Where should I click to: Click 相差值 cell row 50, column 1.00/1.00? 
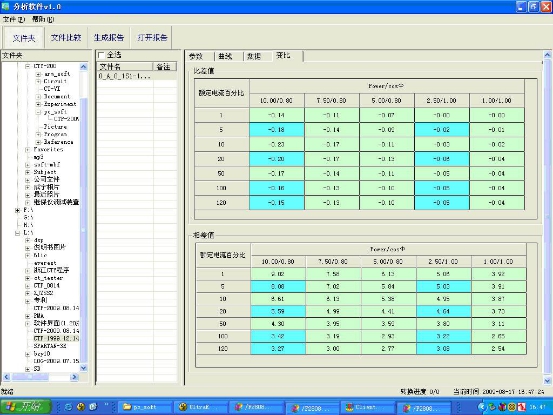coord(498,323)
